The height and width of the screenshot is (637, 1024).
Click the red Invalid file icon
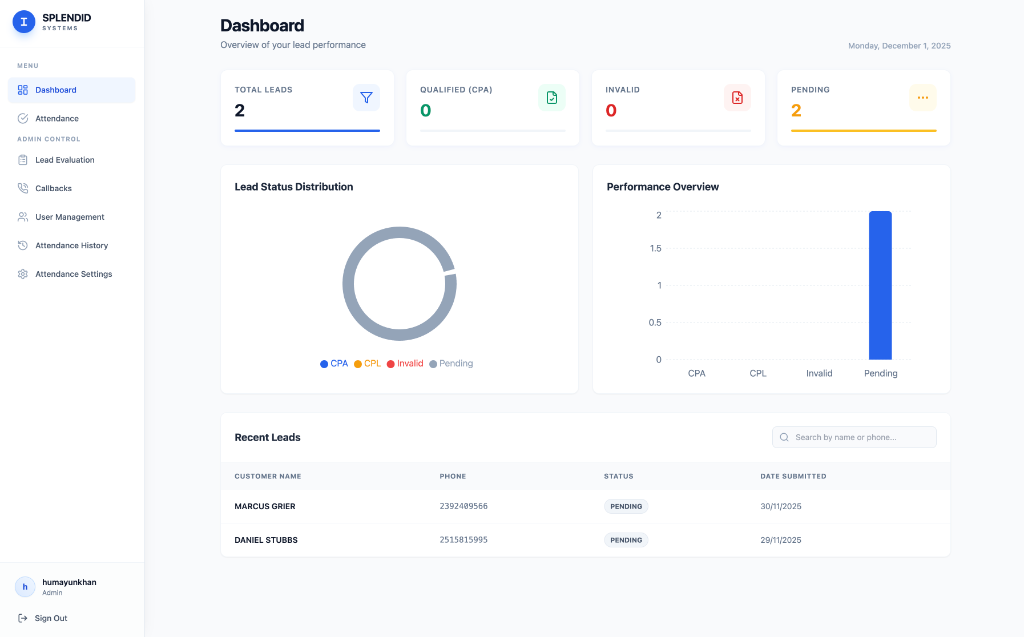737,98
